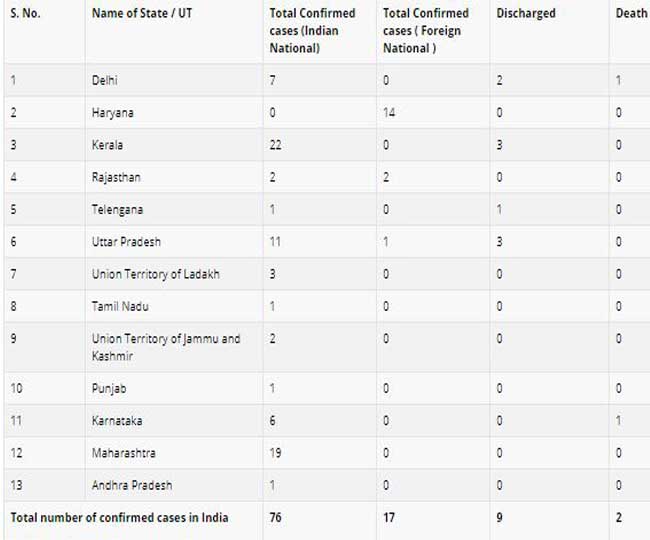650x540 pixels.
Task: Click Maharashtra's Indian National count 19
Action: (x=275, y=453)
